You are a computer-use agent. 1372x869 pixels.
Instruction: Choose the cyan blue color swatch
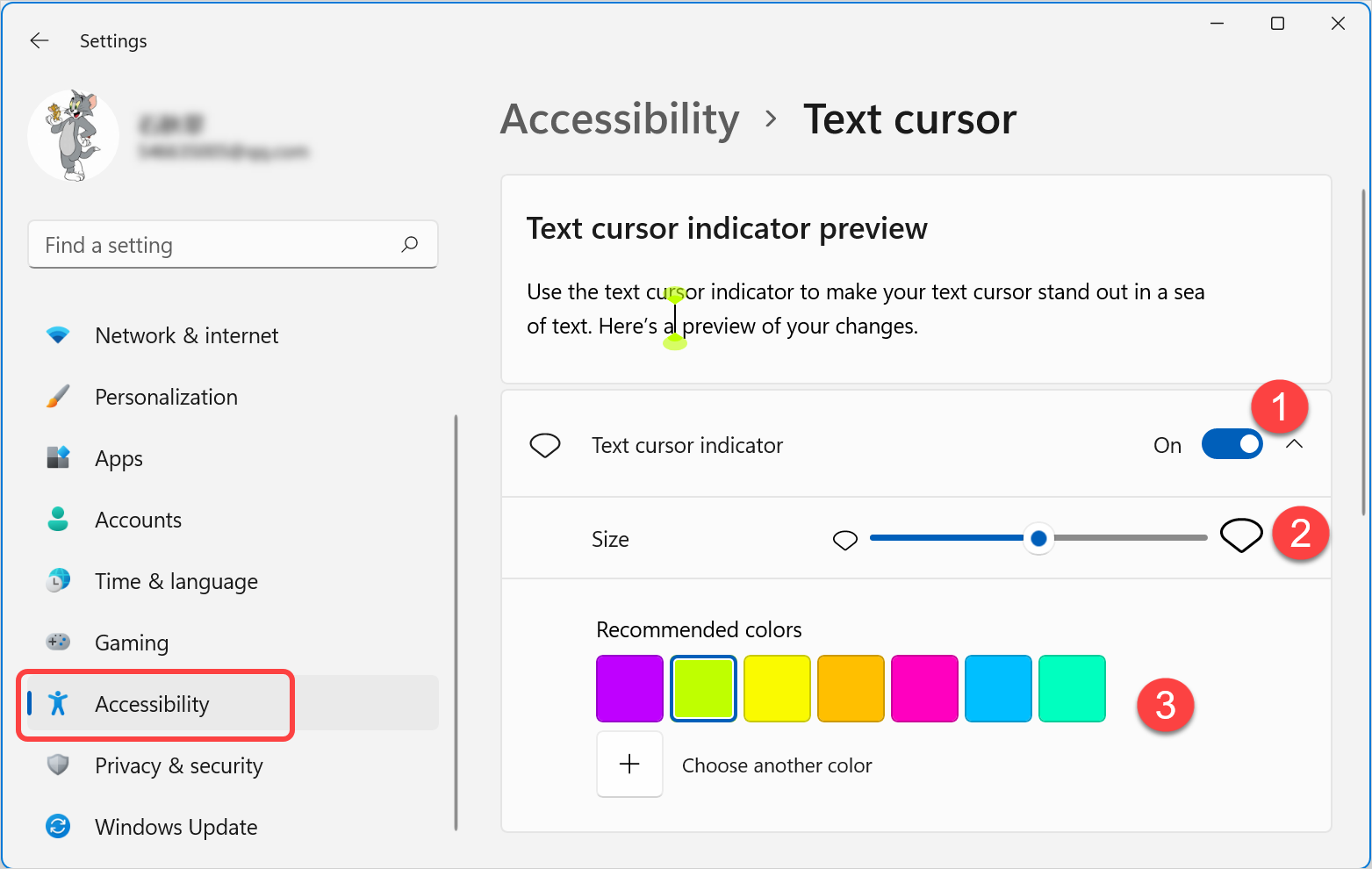998,689
